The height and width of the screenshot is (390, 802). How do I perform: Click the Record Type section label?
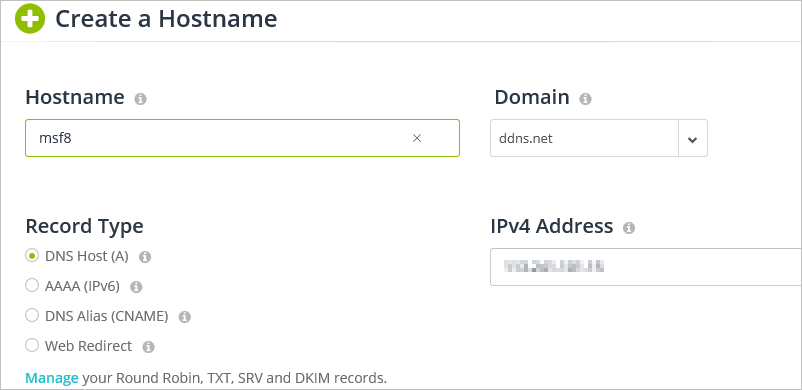[x=84, y=226]
